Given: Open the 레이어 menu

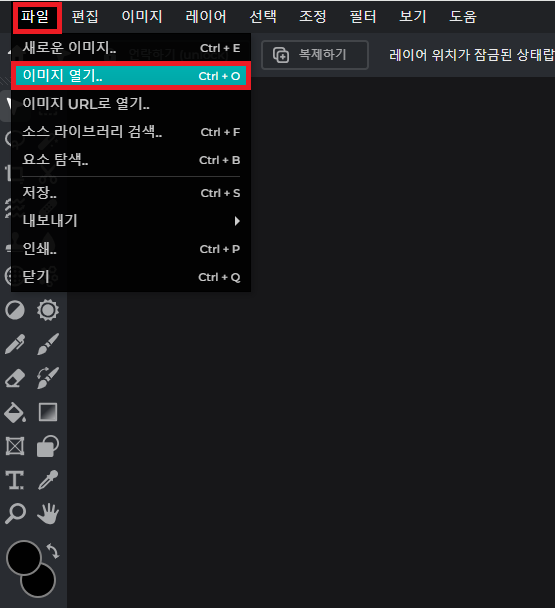Looking at the screenshot, I should pyautogui.click(x=206, y=17).
